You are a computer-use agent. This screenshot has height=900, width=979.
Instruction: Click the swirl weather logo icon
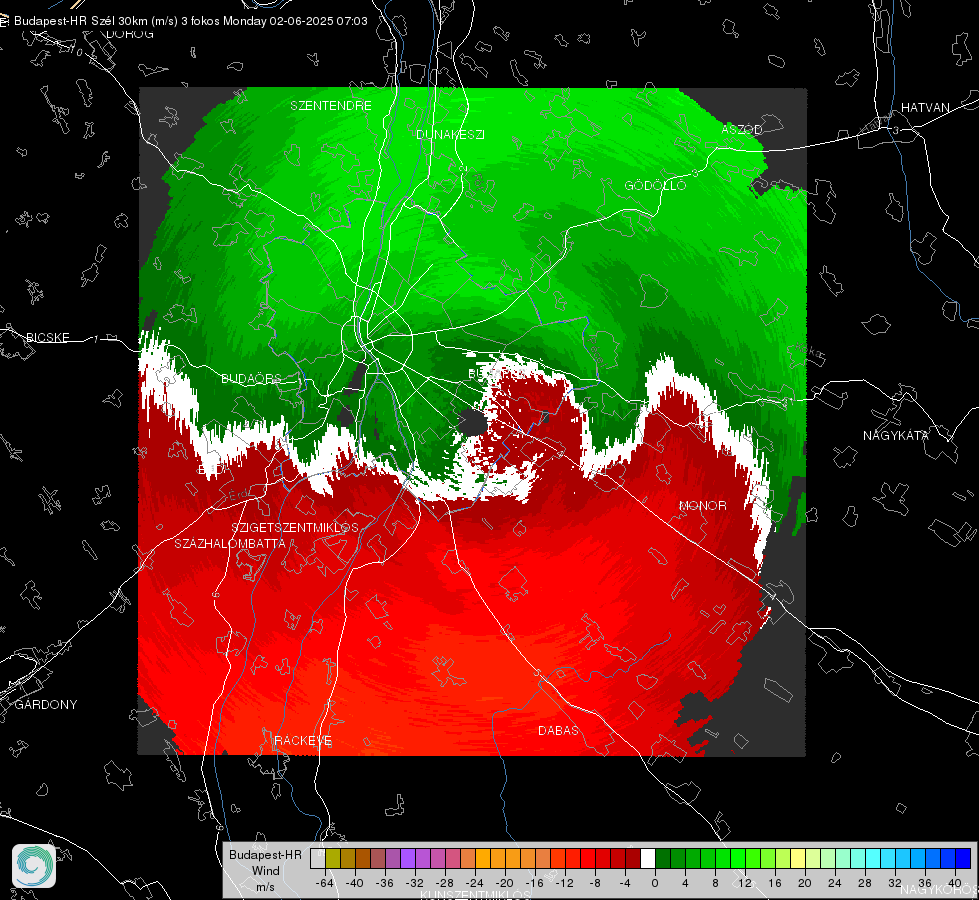34,866
